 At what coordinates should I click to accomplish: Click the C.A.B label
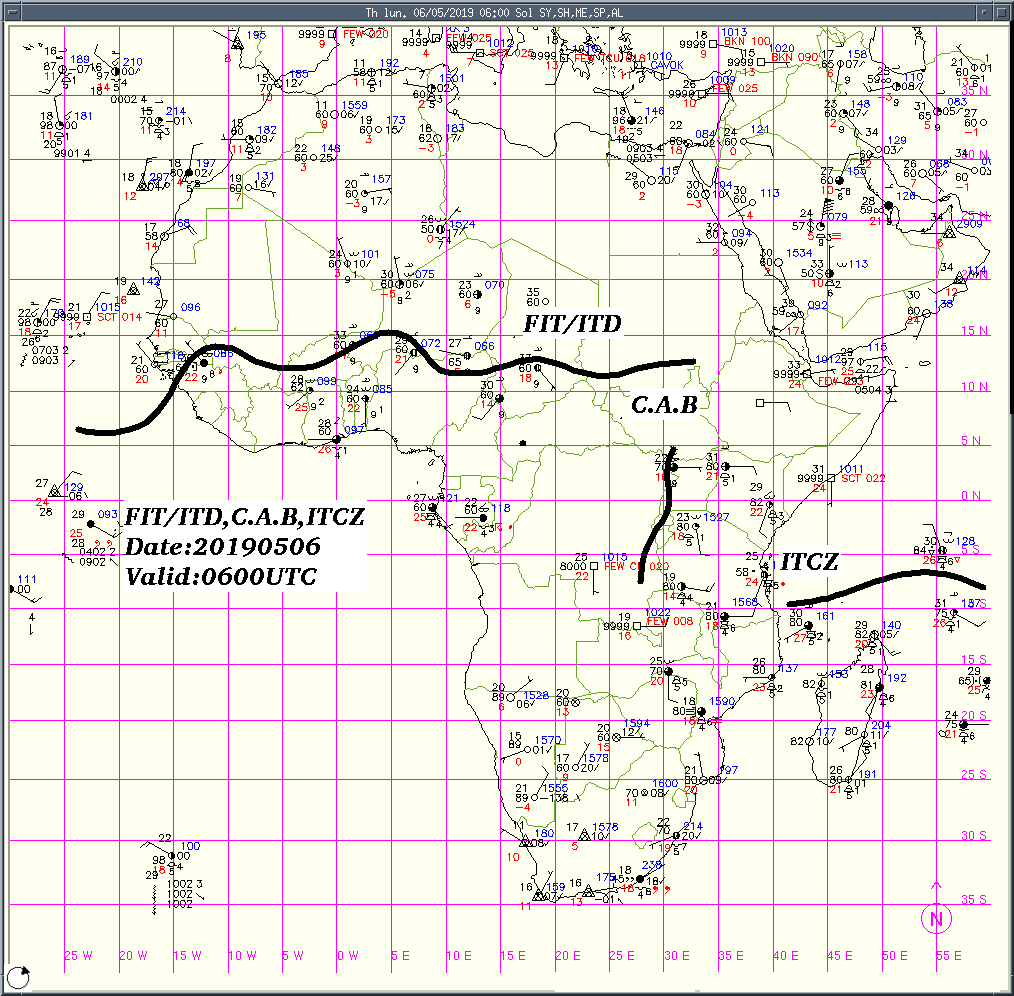(x=663, y=404)
